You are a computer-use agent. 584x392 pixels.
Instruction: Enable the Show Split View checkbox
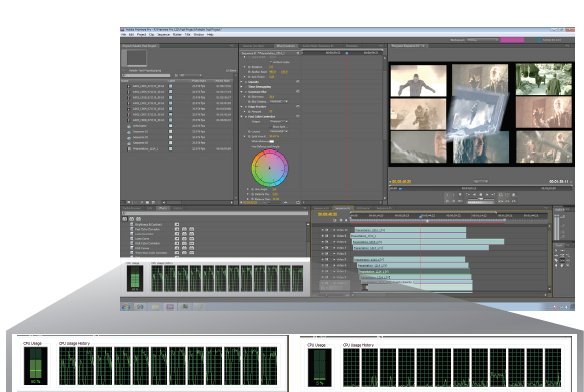coord(271,127)
